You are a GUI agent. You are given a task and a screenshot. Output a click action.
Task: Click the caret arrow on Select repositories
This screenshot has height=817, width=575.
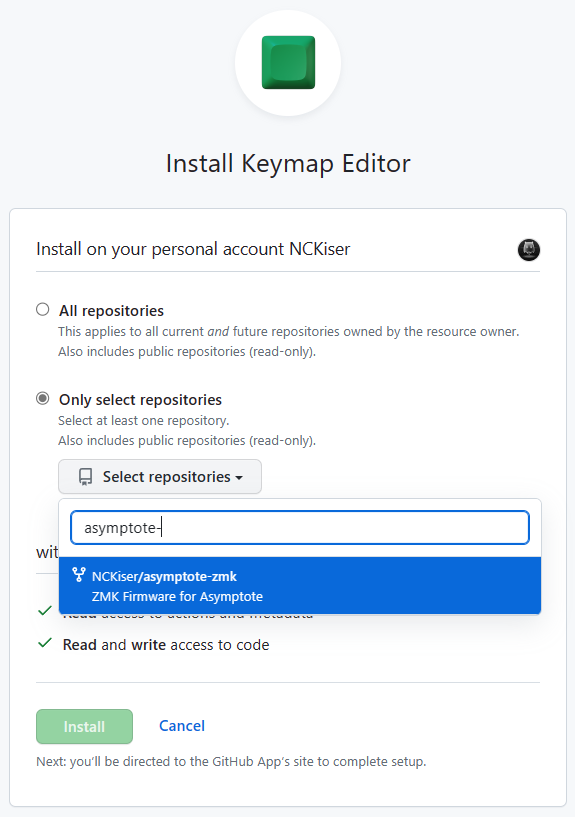point(239,478)
